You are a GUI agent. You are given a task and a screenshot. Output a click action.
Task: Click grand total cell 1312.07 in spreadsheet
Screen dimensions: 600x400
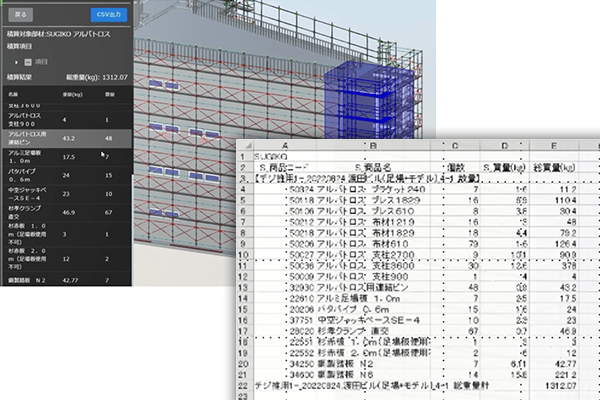coord(554,386)
